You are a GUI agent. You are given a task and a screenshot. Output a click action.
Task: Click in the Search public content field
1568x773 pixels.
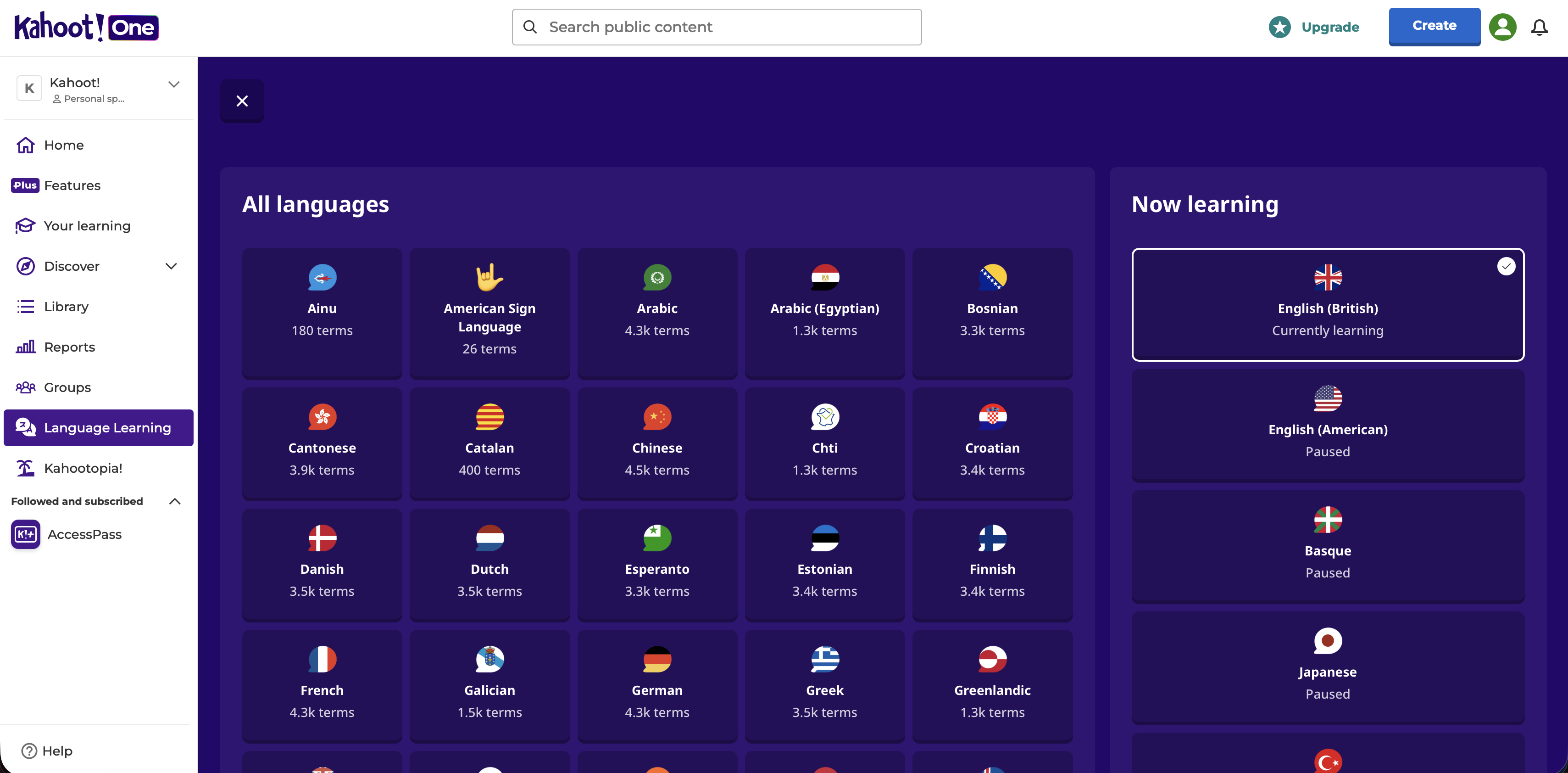click(x=717, y=27)
